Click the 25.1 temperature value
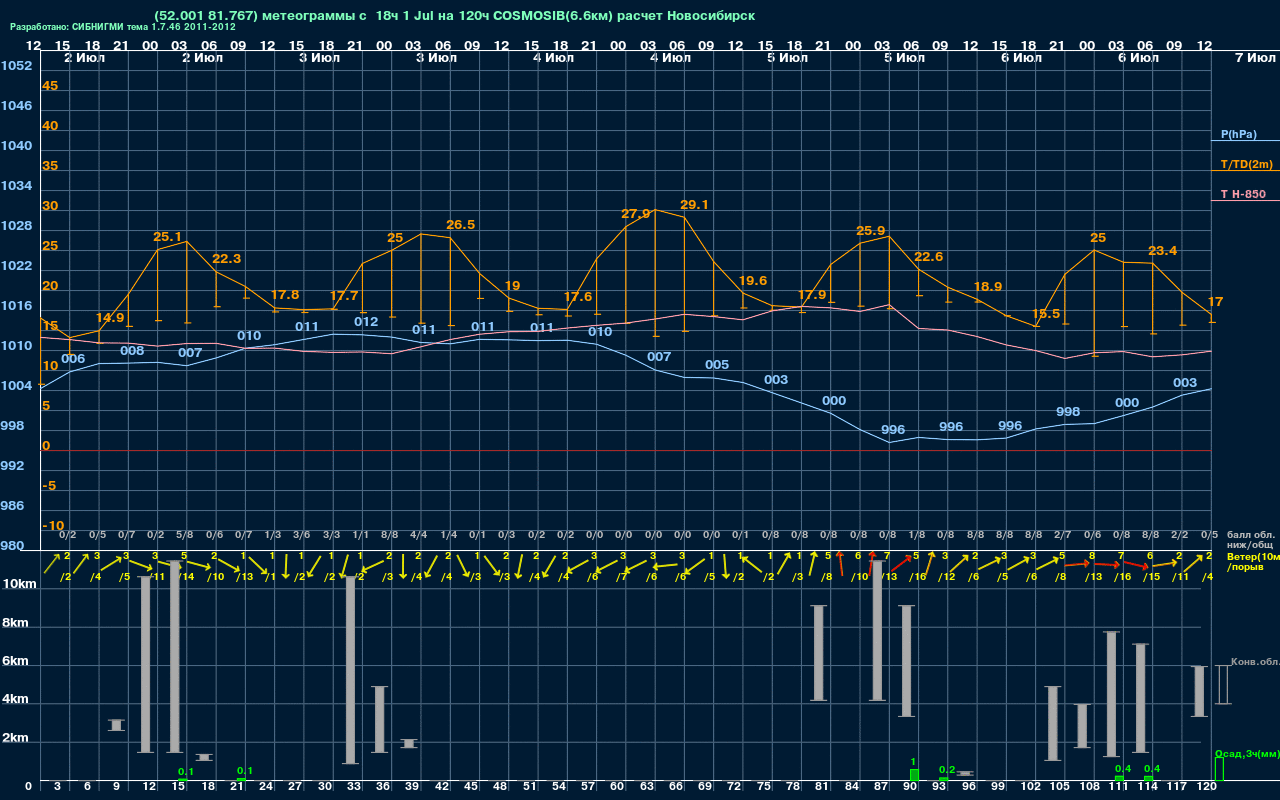 [168, 237]
